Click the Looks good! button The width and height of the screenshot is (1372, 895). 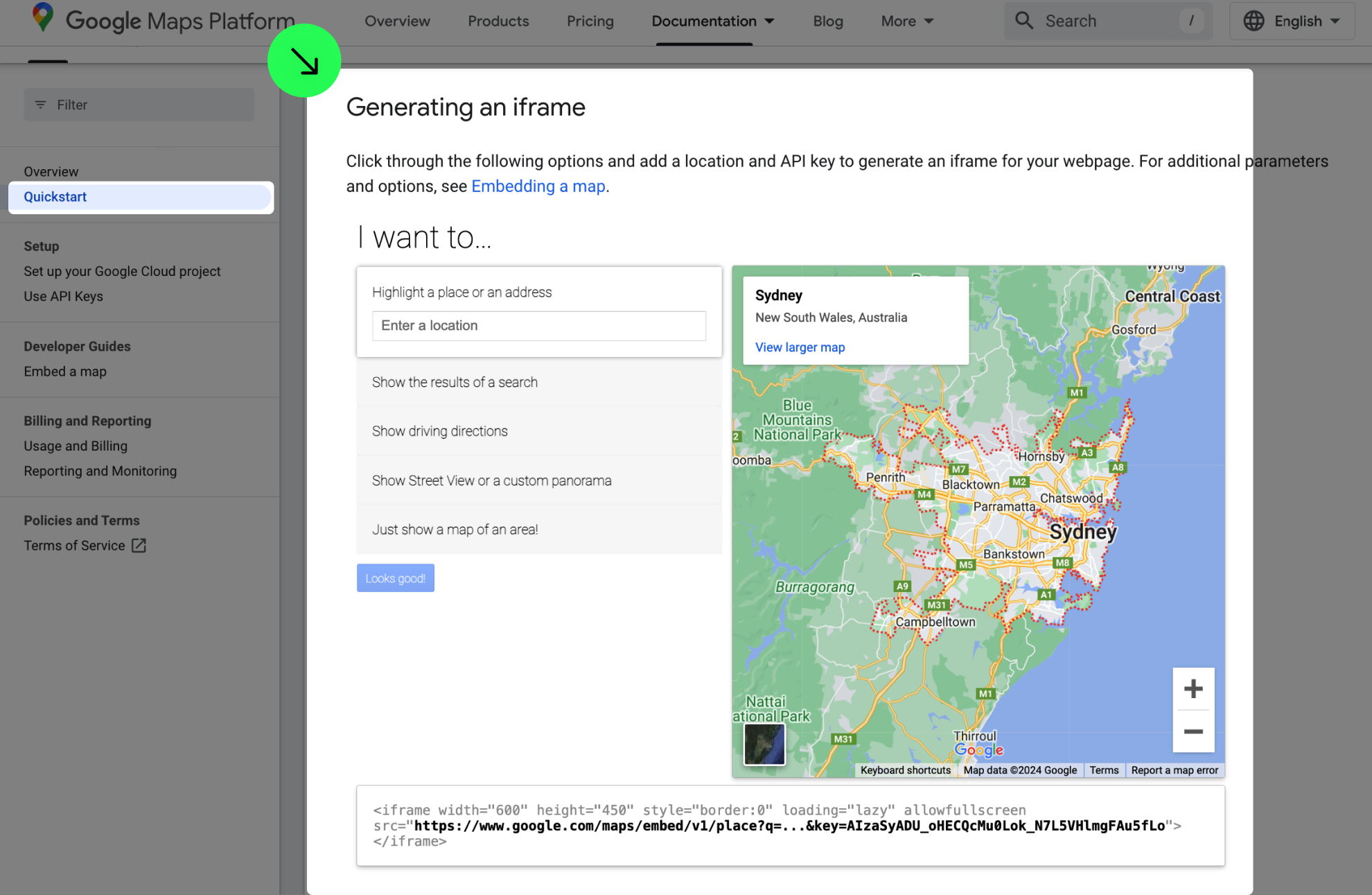395,578
